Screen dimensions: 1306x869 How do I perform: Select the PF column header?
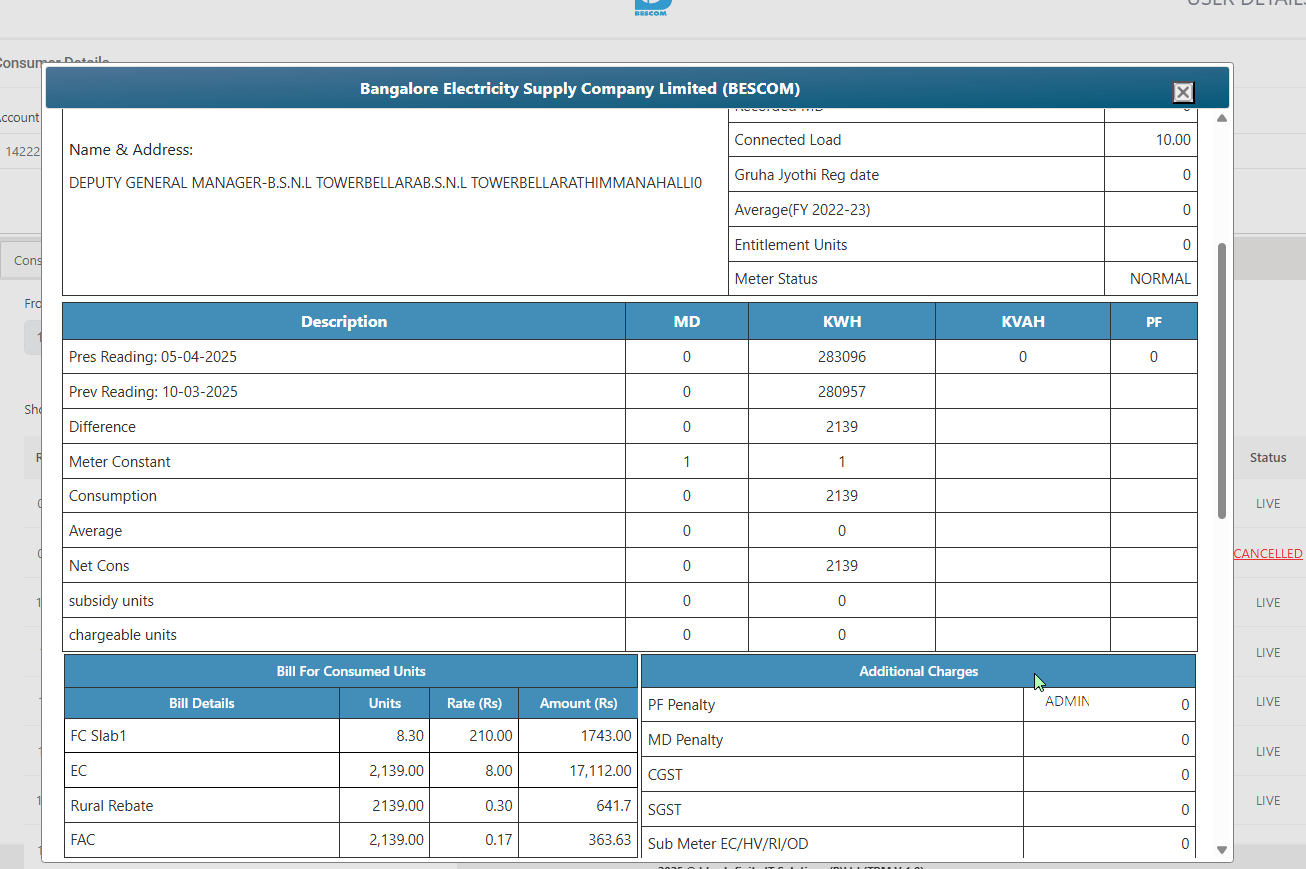point(1154,322)
